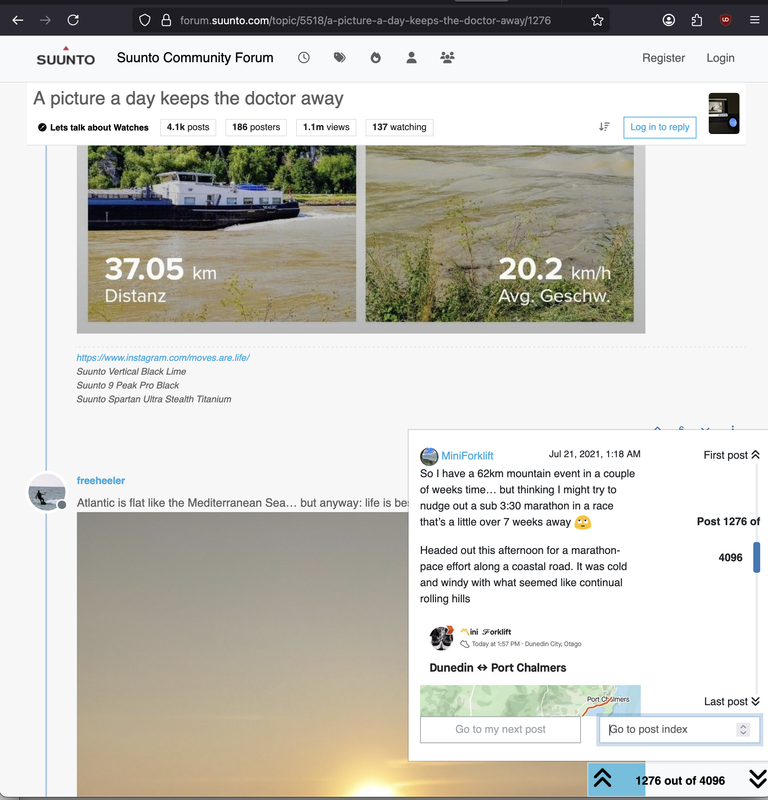Image resolution: width=768 pixels, height=800 pixels.
Task: Click the uBlock Origin extension icon
Action: 725,20
